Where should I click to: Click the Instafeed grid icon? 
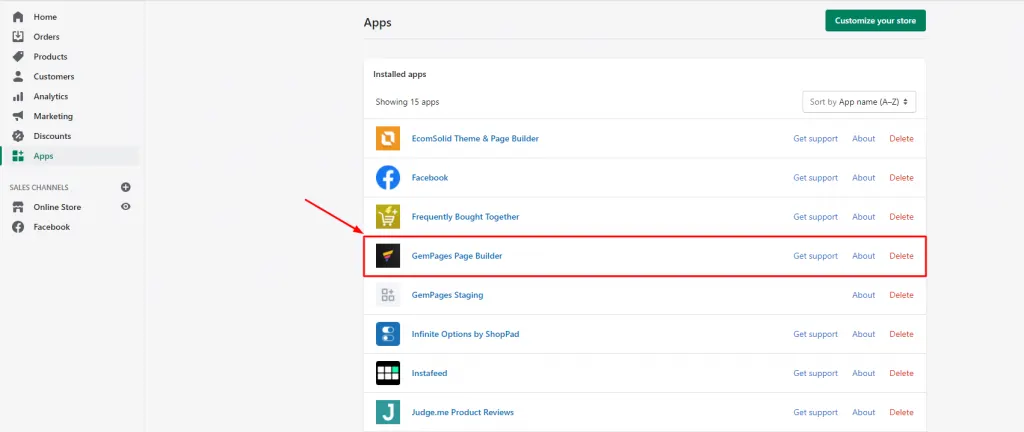[x=388, y=373]
